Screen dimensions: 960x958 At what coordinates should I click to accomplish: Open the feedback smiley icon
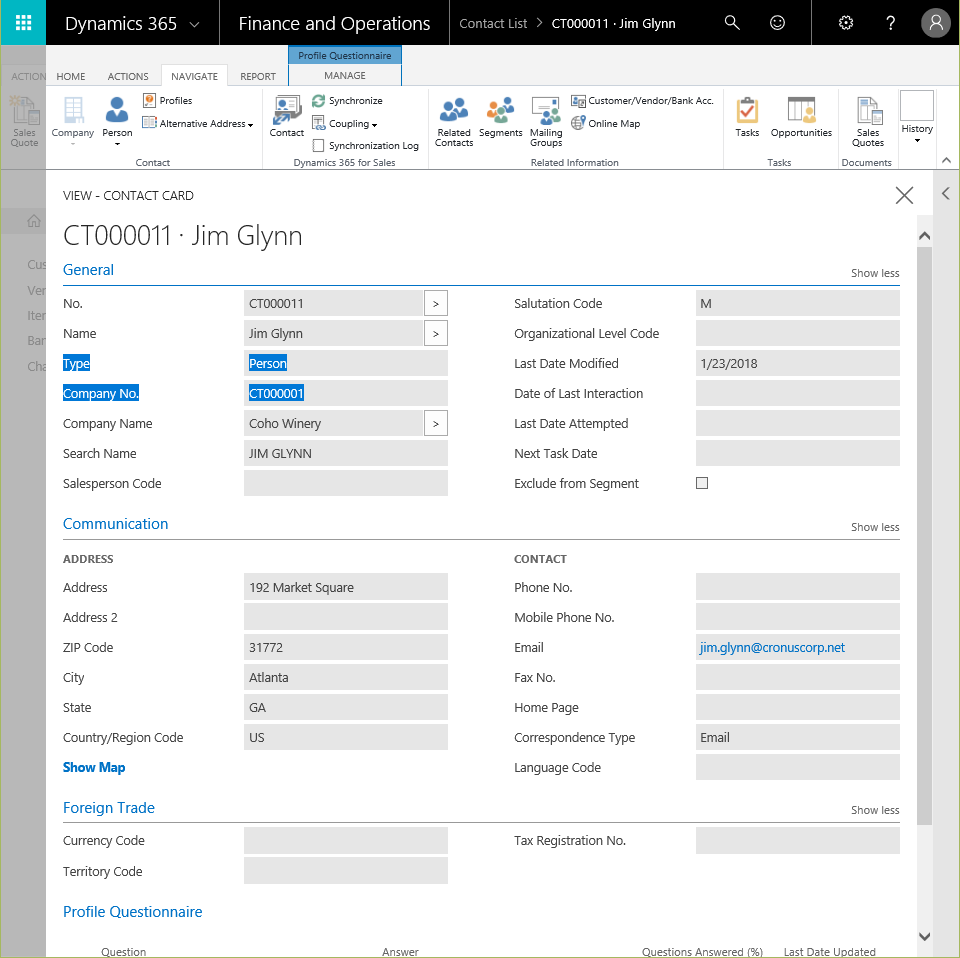point(777,23)
